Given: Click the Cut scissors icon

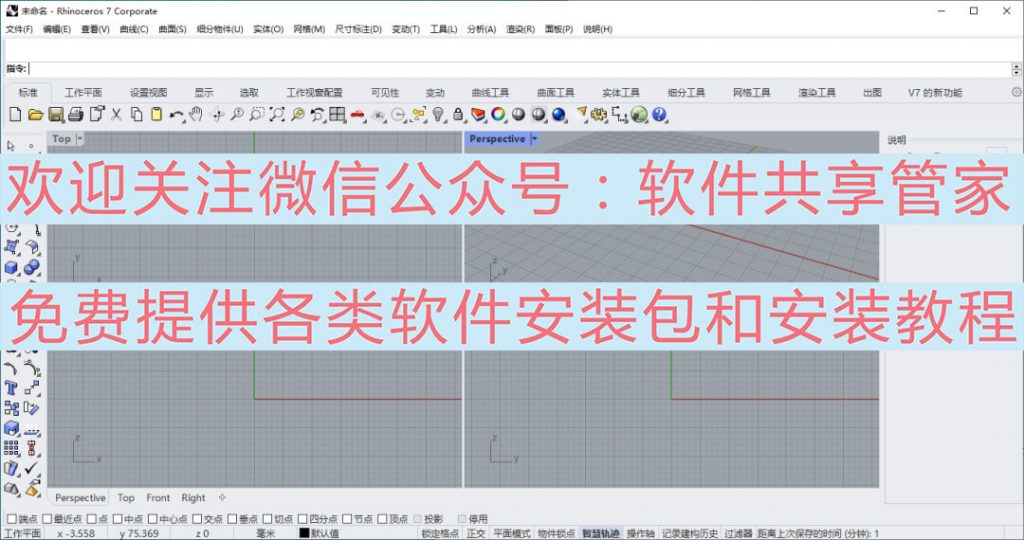Looking at the screenshot, I should [116, 115].
